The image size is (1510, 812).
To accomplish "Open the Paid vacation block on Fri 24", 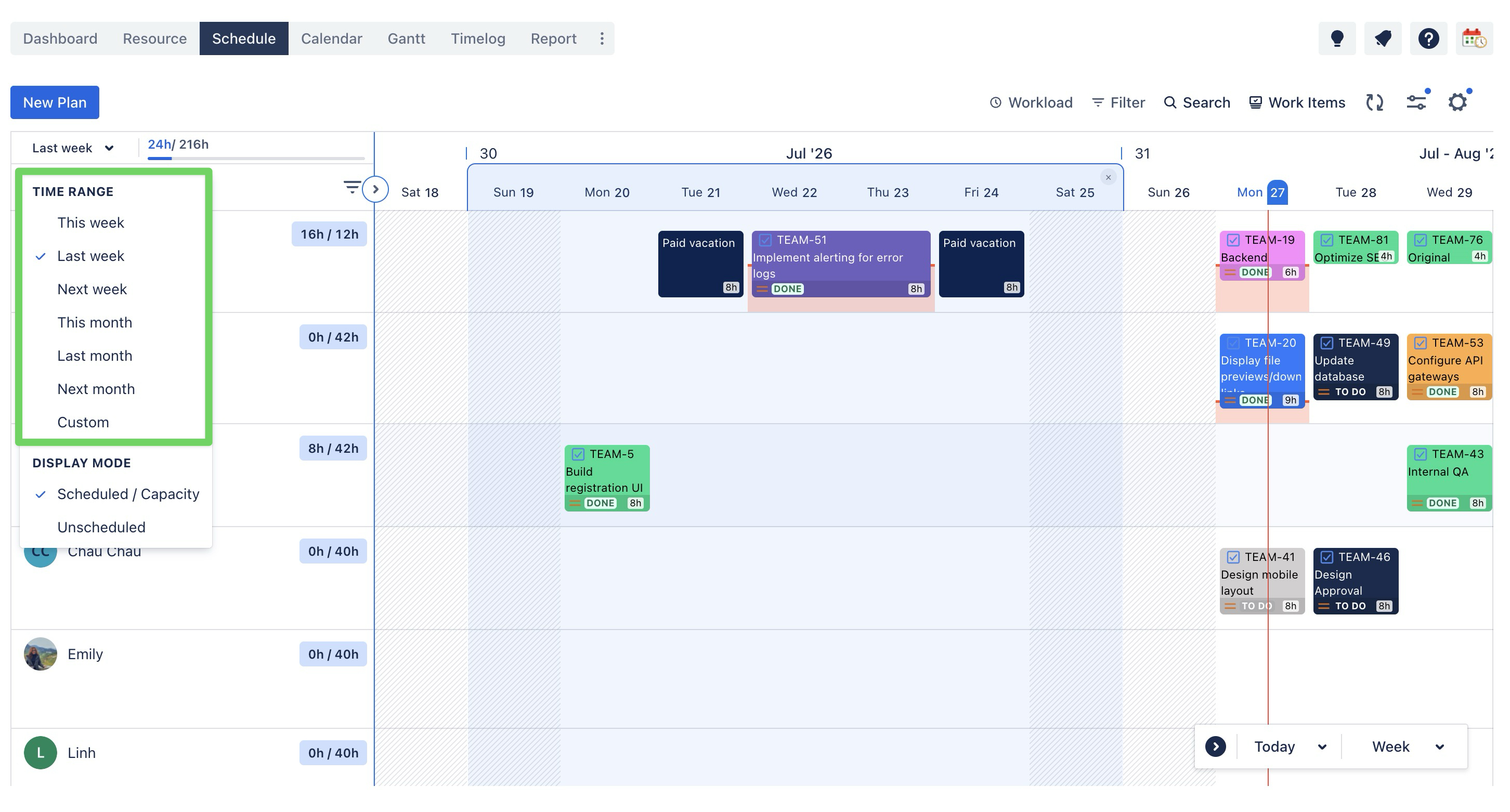I will (x=981, y=264).
